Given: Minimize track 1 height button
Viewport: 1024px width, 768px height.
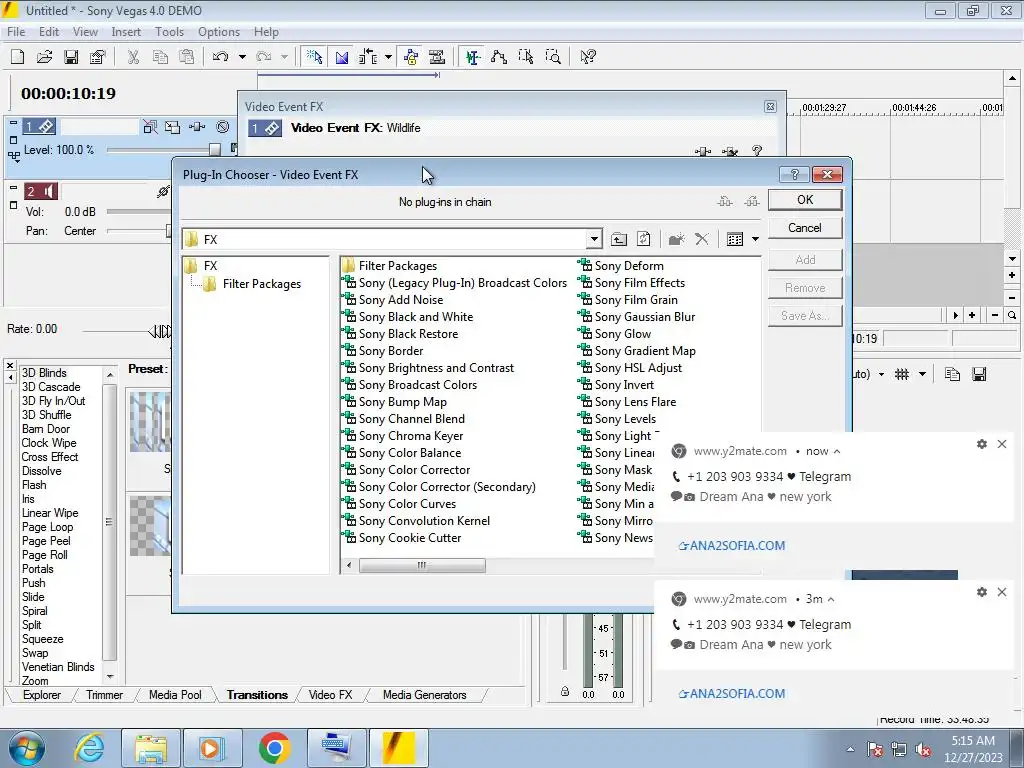Looking at the screenshot, I should coord(13,122).
